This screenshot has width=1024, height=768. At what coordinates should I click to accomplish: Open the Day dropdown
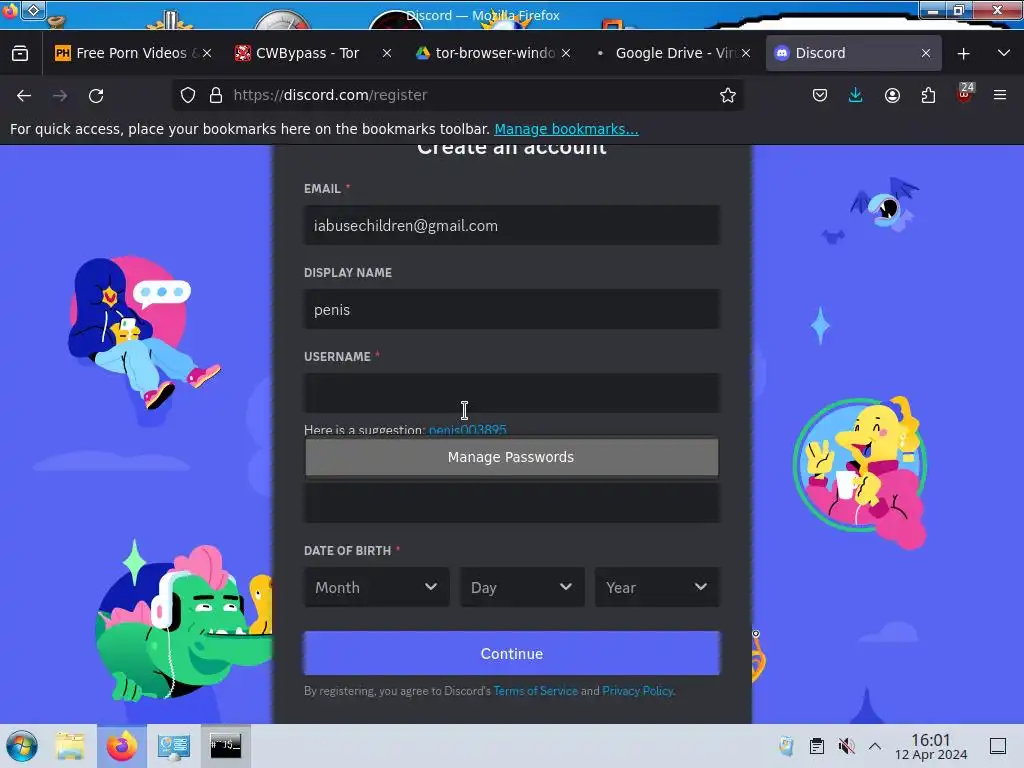coord(522,587)
